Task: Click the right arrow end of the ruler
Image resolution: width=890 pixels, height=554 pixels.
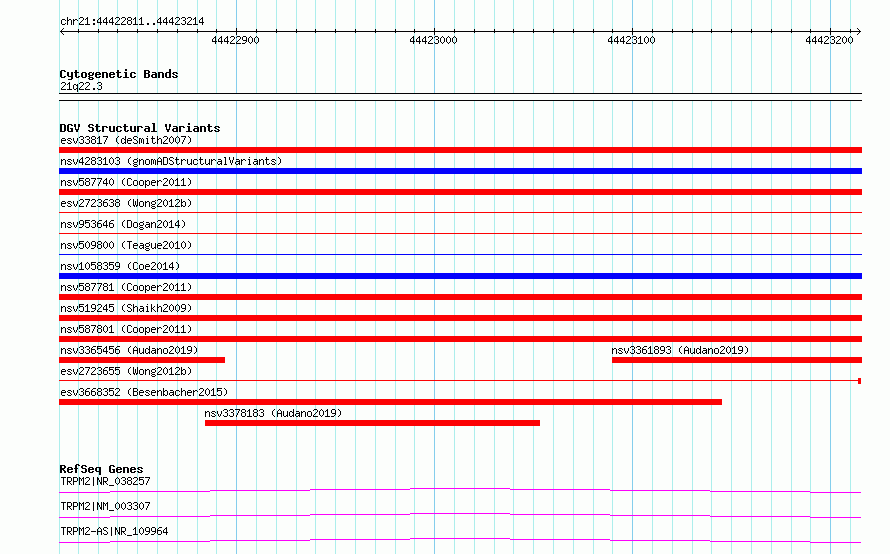Action: (x=859, y=31)
